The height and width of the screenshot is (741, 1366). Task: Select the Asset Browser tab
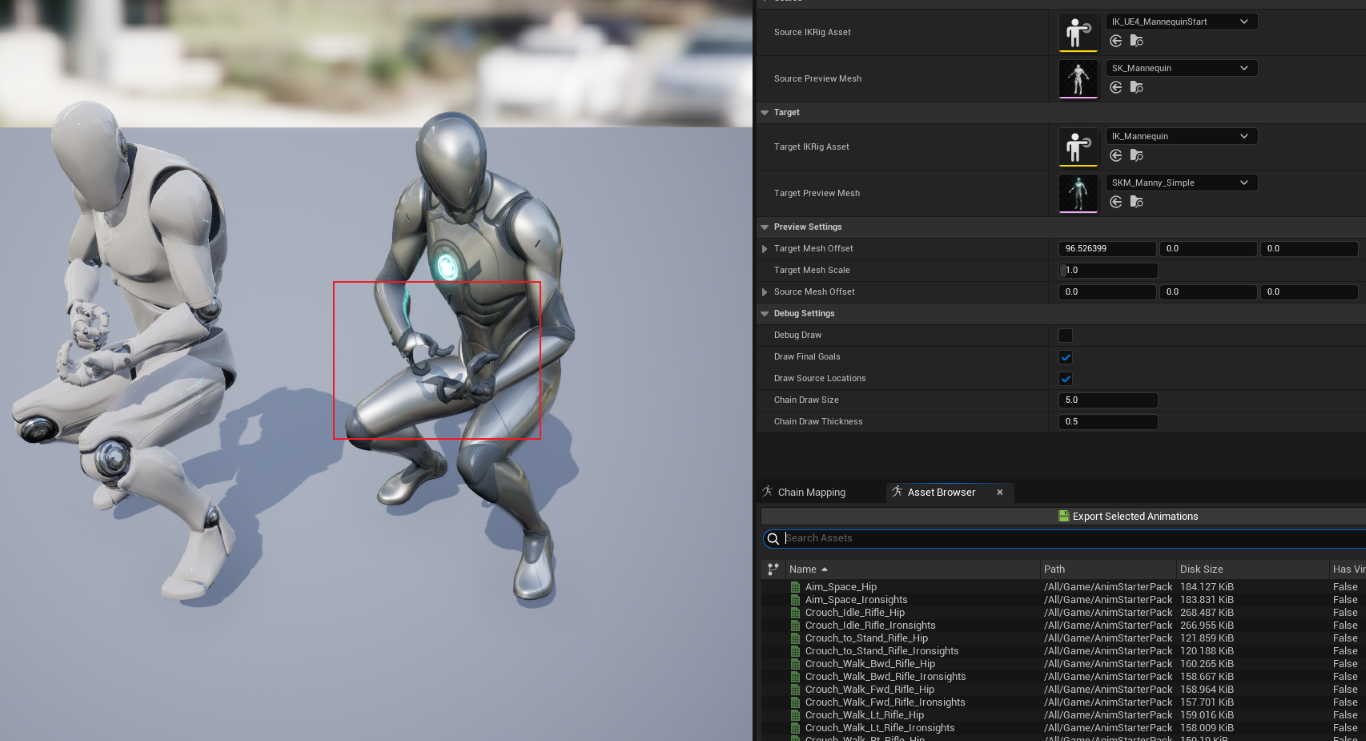click(941, 492)
